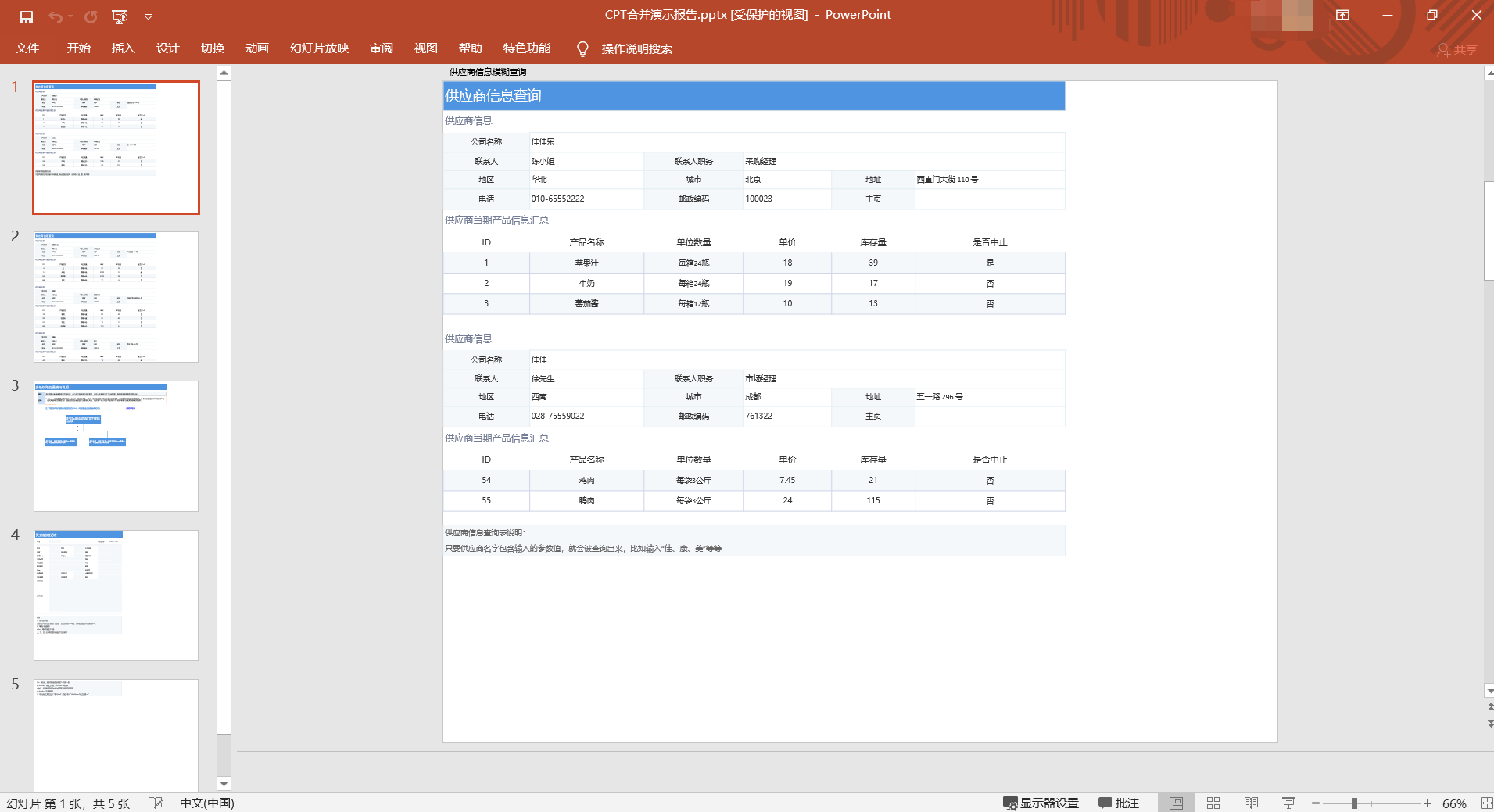The width and height of the screenshot is (1494, 812).
Task: Click the lightbulb Tell Me icon
Action: coord(582,49)
